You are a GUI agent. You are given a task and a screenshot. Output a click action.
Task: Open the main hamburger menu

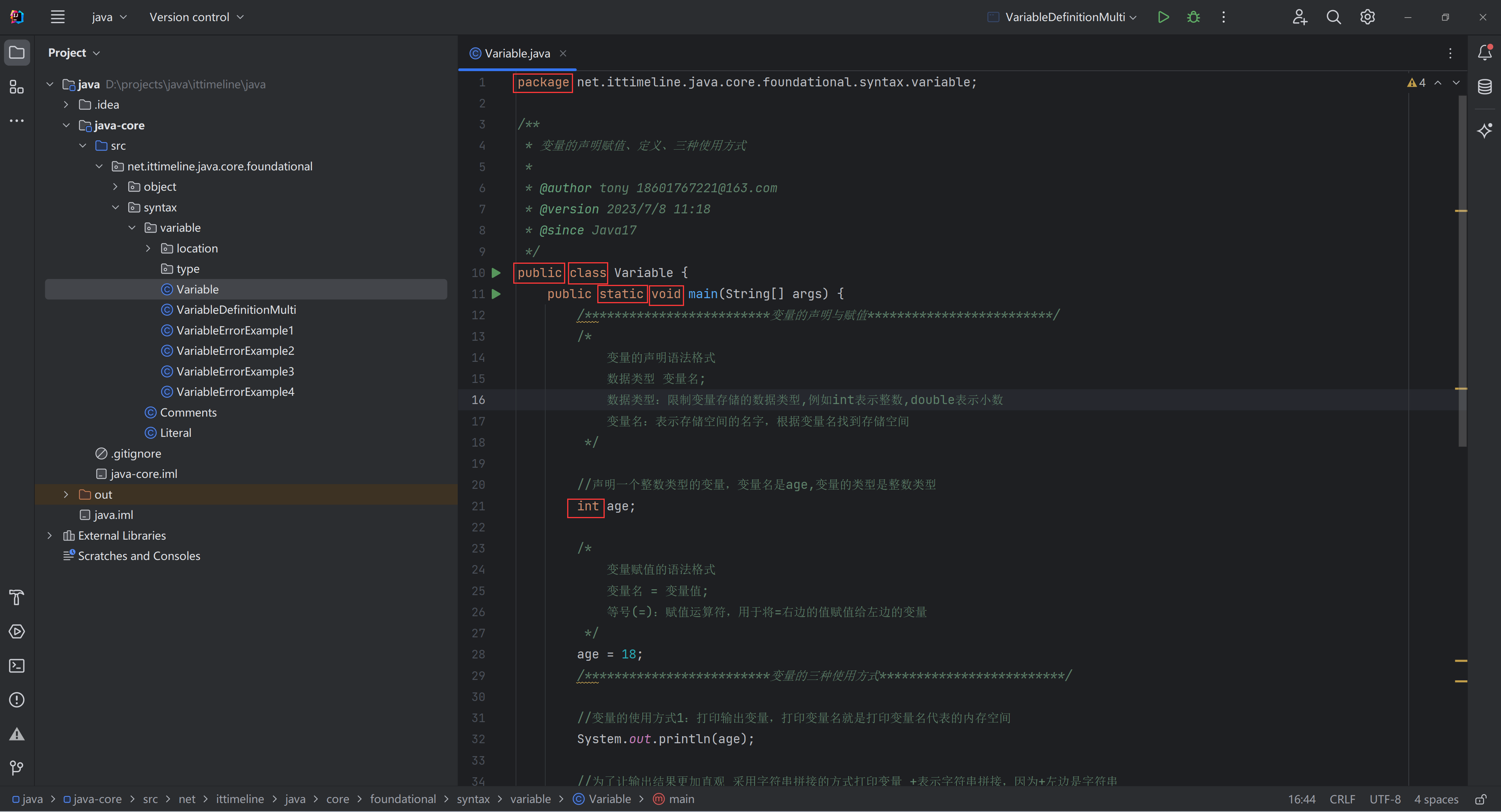click(57, 17)
